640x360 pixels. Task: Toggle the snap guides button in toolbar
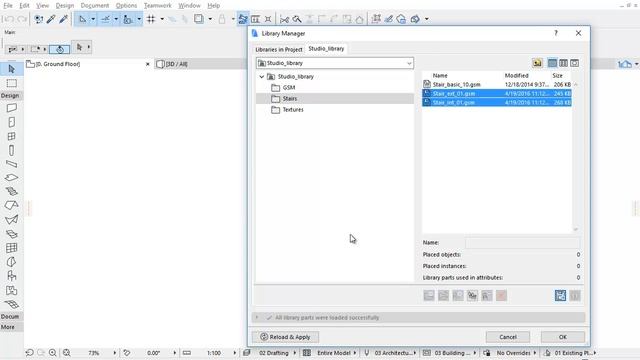[105, 19]
